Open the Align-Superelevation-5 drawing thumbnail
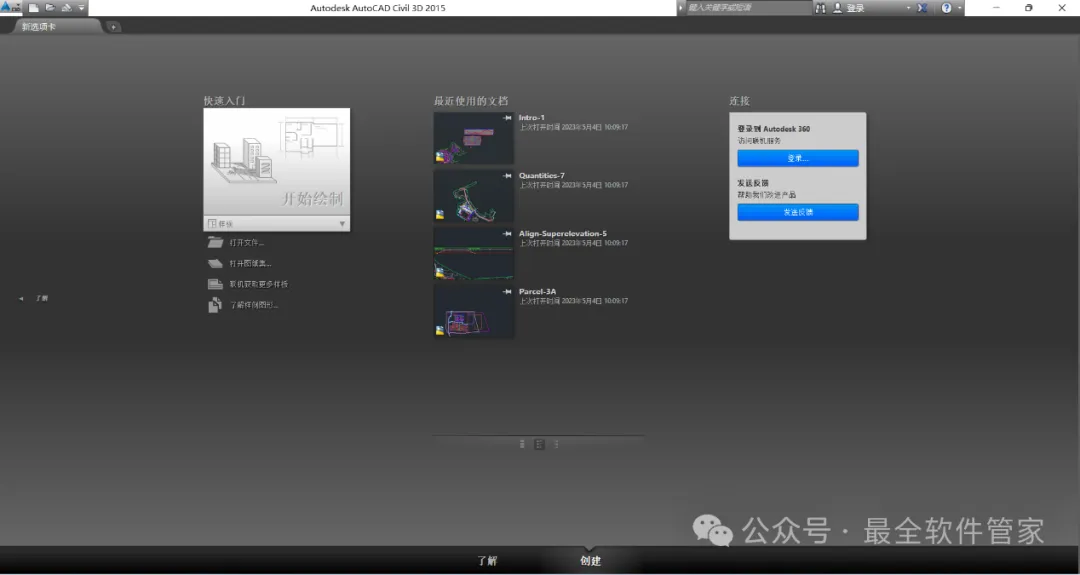 point(473,253)
